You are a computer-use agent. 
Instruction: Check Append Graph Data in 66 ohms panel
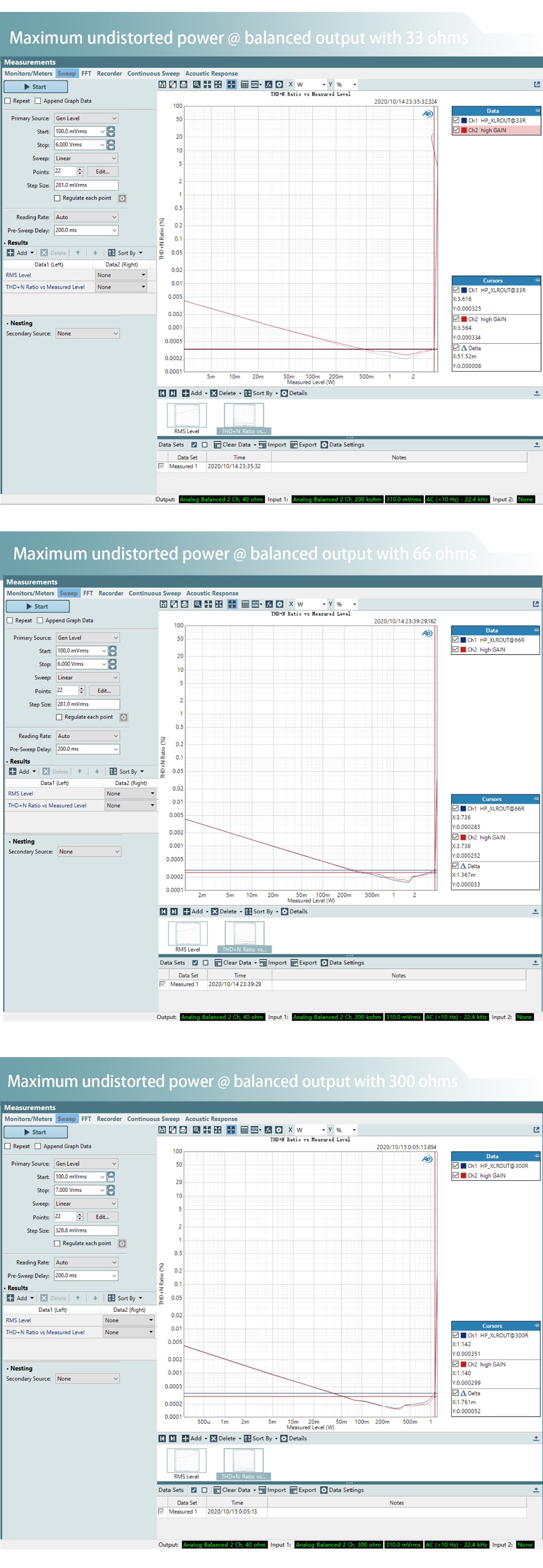click(x=40, y=620)
